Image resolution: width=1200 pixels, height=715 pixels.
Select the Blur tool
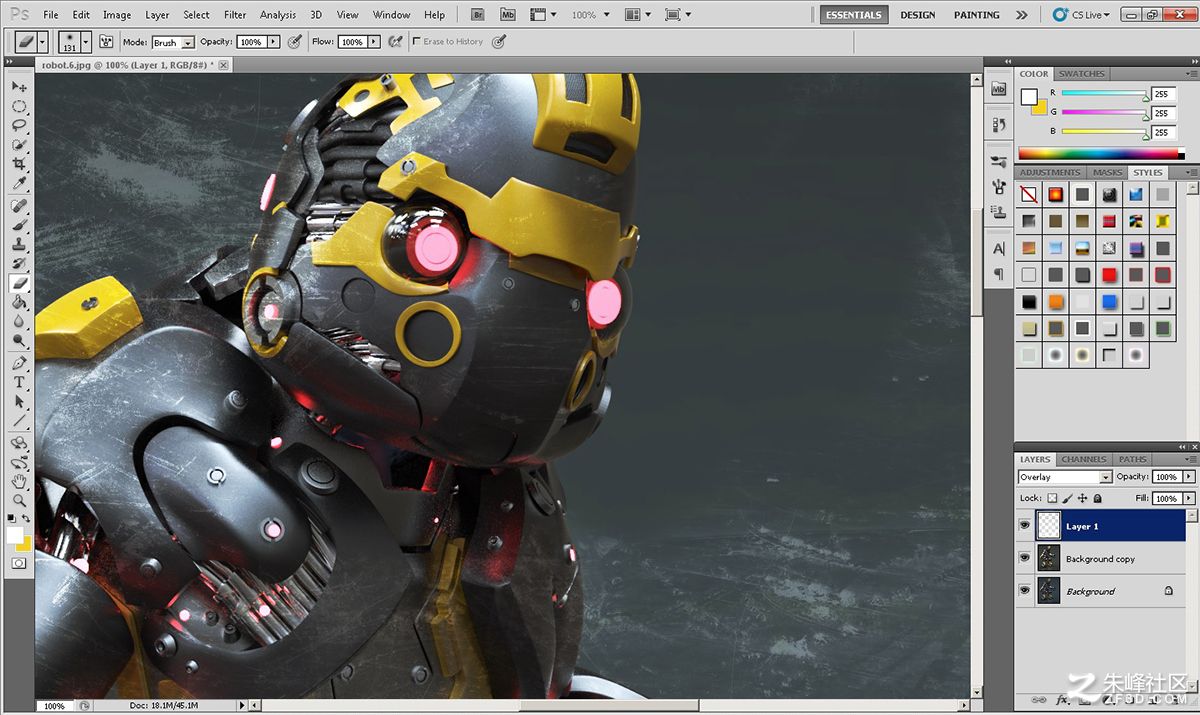pyautogui.click(x=19, y=321)
